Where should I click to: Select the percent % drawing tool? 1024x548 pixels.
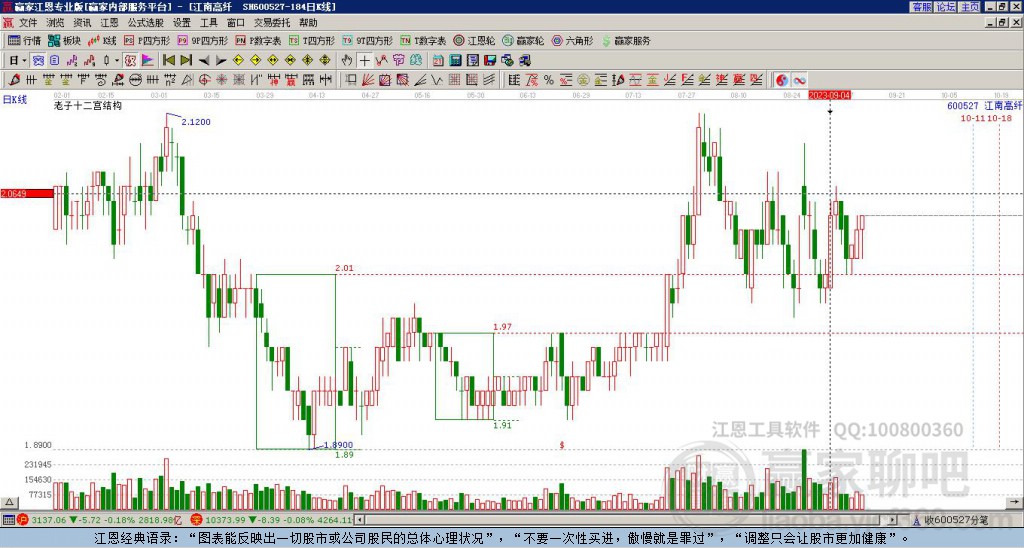click(x=549, y=80)
